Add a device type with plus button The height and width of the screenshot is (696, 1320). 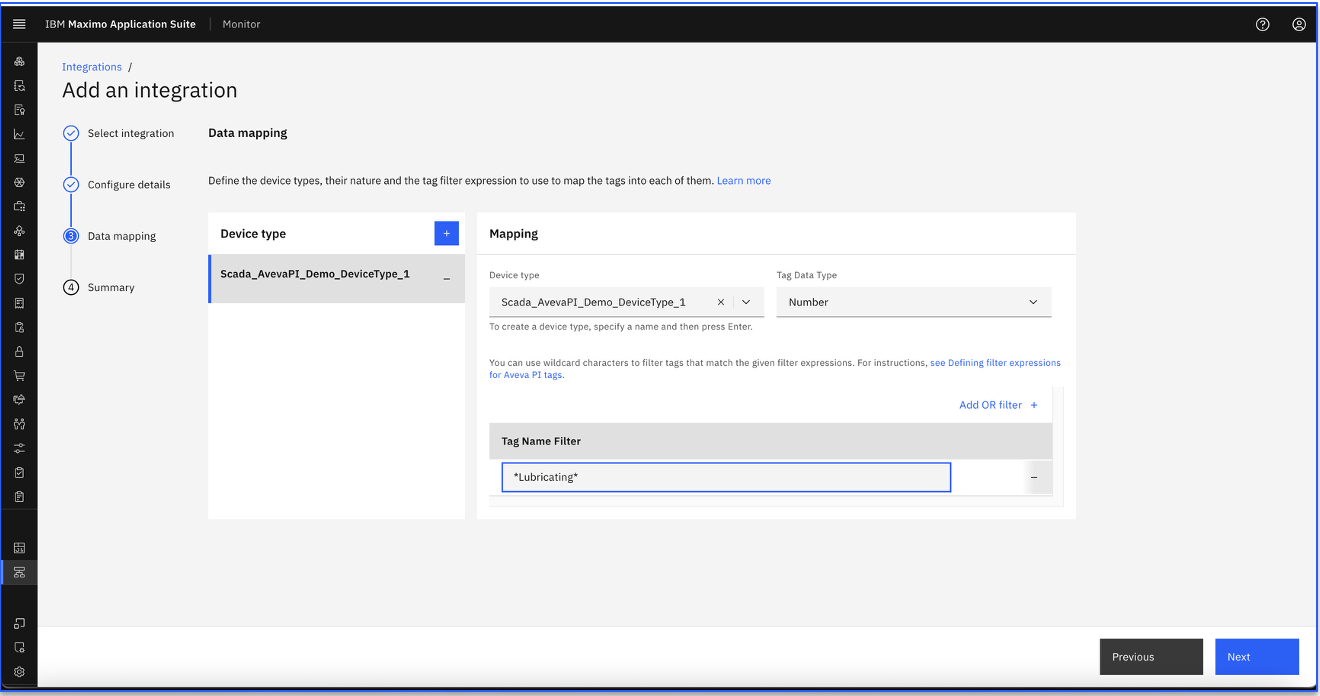click(446, 233)
